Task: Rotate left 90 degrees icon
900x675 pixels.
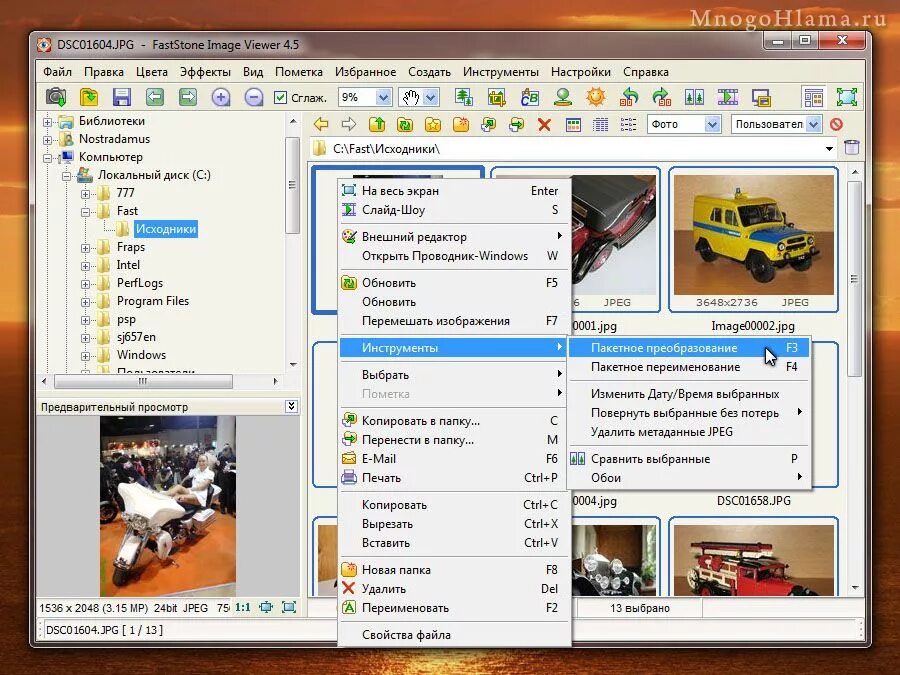Action: pos(629,97)
